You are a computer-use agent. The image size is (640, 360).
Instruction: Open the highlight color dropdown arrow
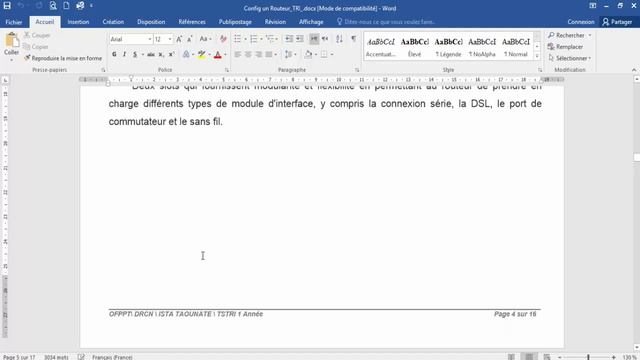click(209, 54)
